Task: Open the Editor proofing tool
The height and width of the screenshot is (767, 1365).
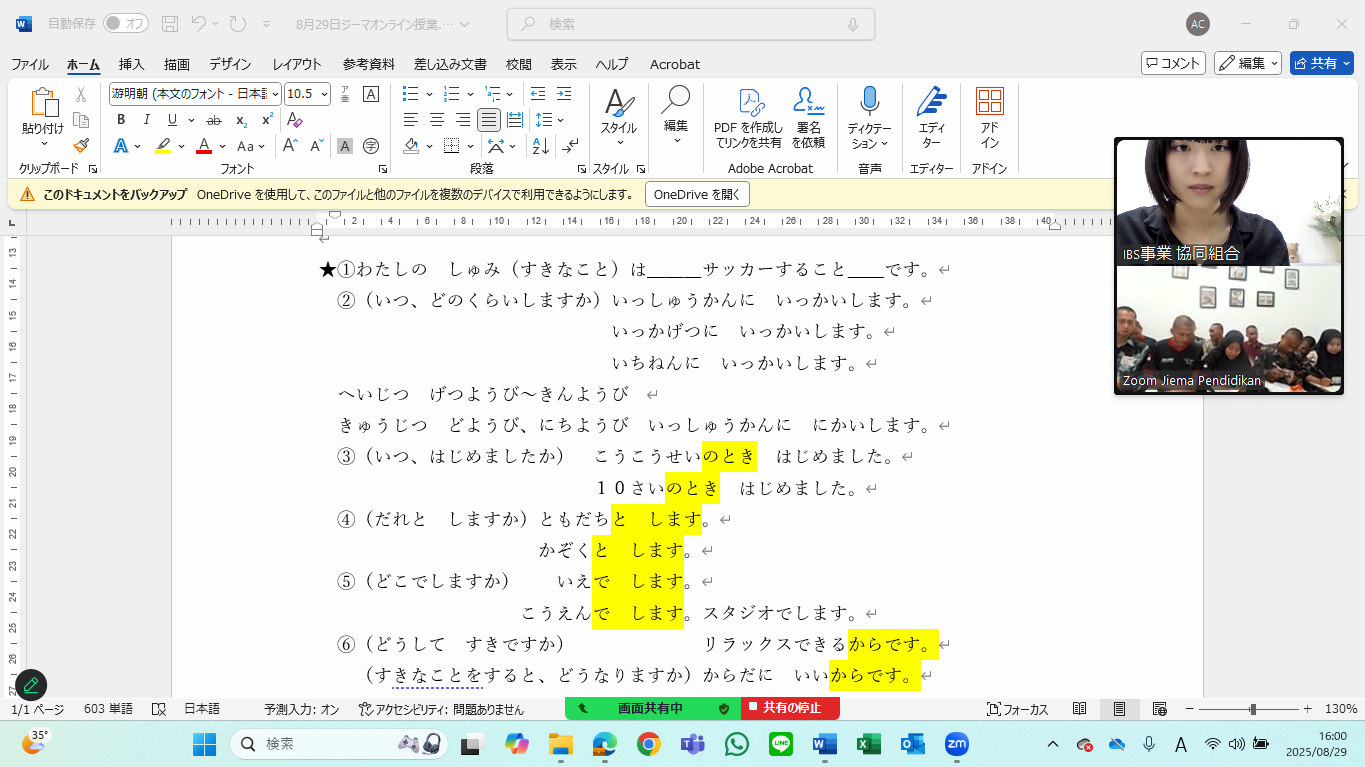Action: click(931, 118)
